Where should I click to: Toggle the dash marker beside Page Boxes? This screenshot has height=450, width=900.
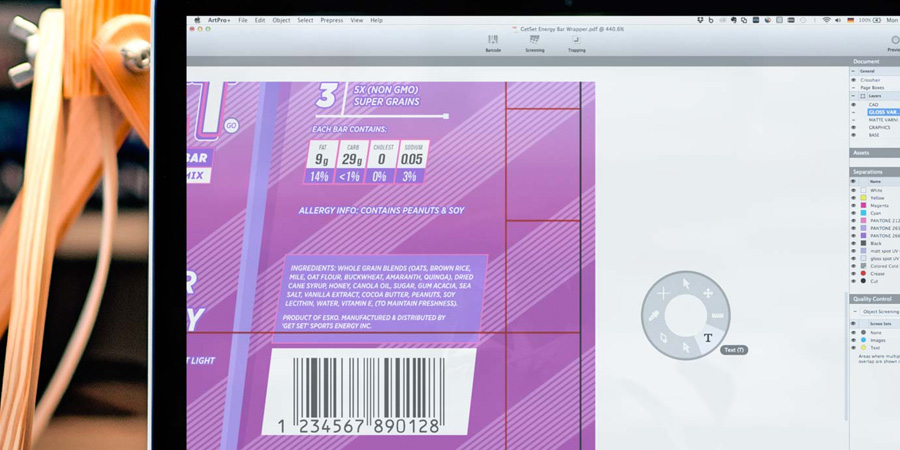854,88
